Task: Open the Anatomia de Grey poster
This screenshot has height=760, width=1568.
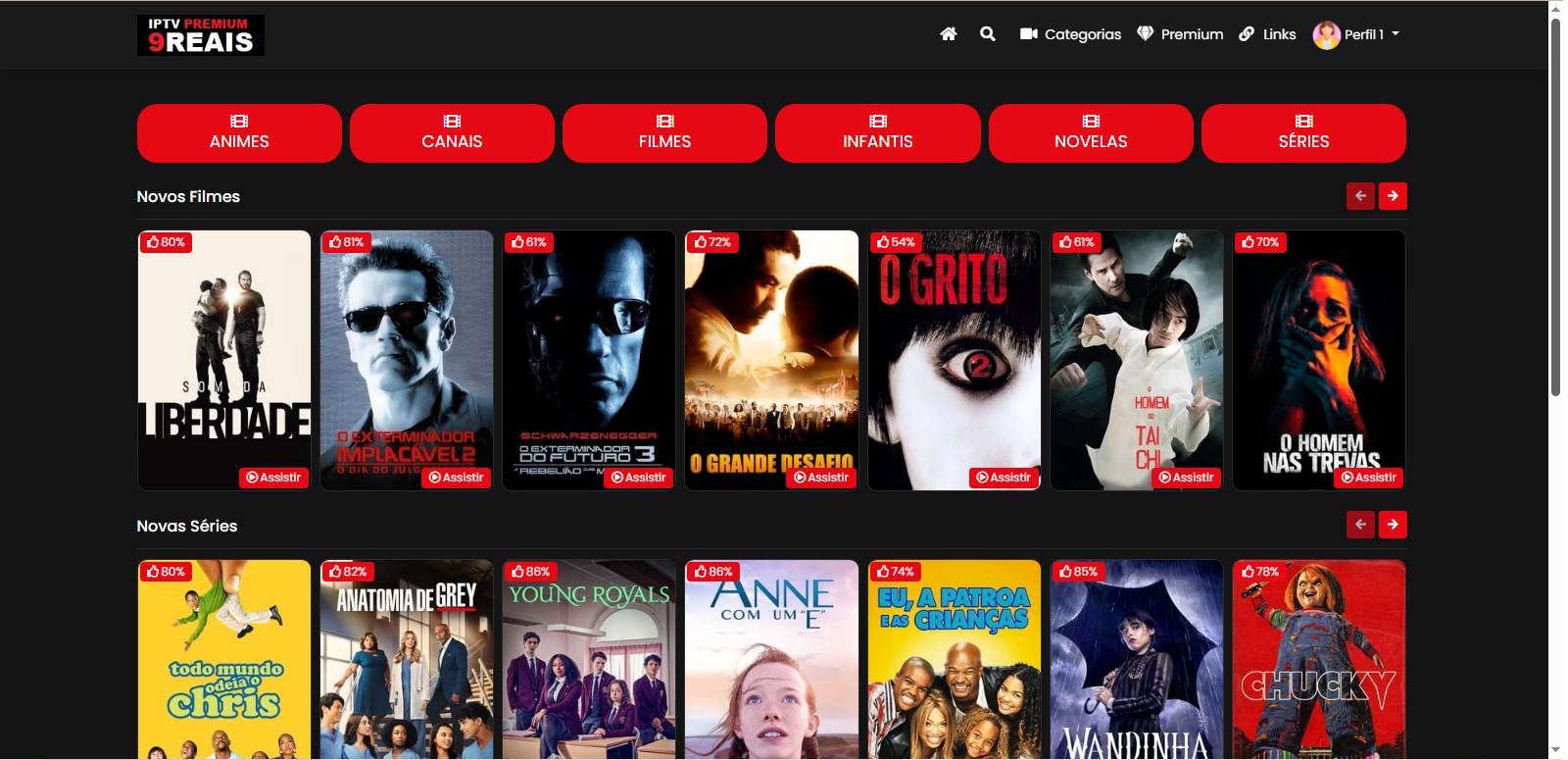Action: coord(407,660)
